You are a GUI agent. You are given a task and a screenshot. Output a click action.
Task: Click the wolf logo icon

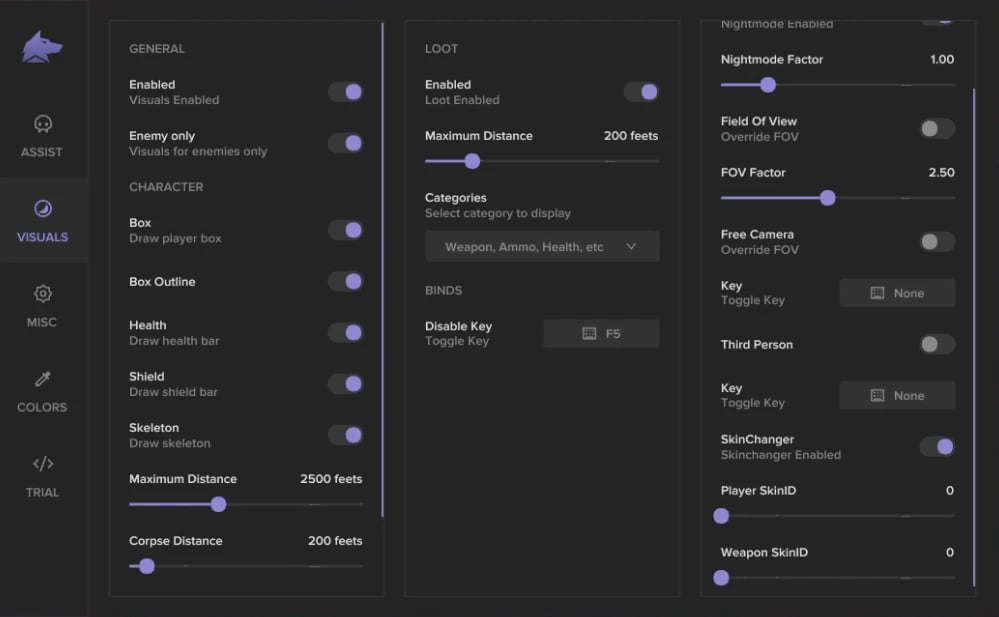[x=43, y=47]
